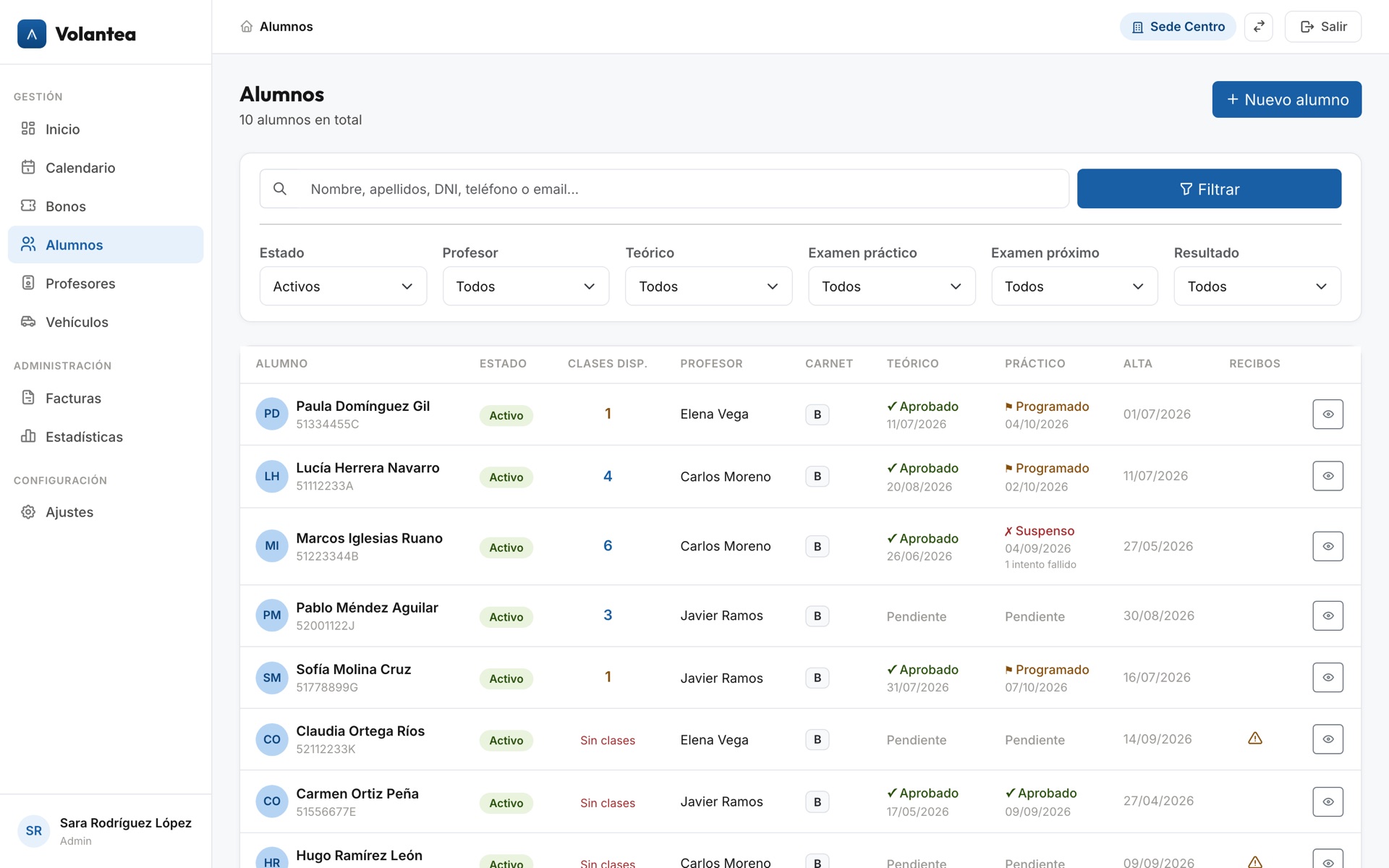
Task: Go to Inicio in the sidebar
Action: (106, 129)
